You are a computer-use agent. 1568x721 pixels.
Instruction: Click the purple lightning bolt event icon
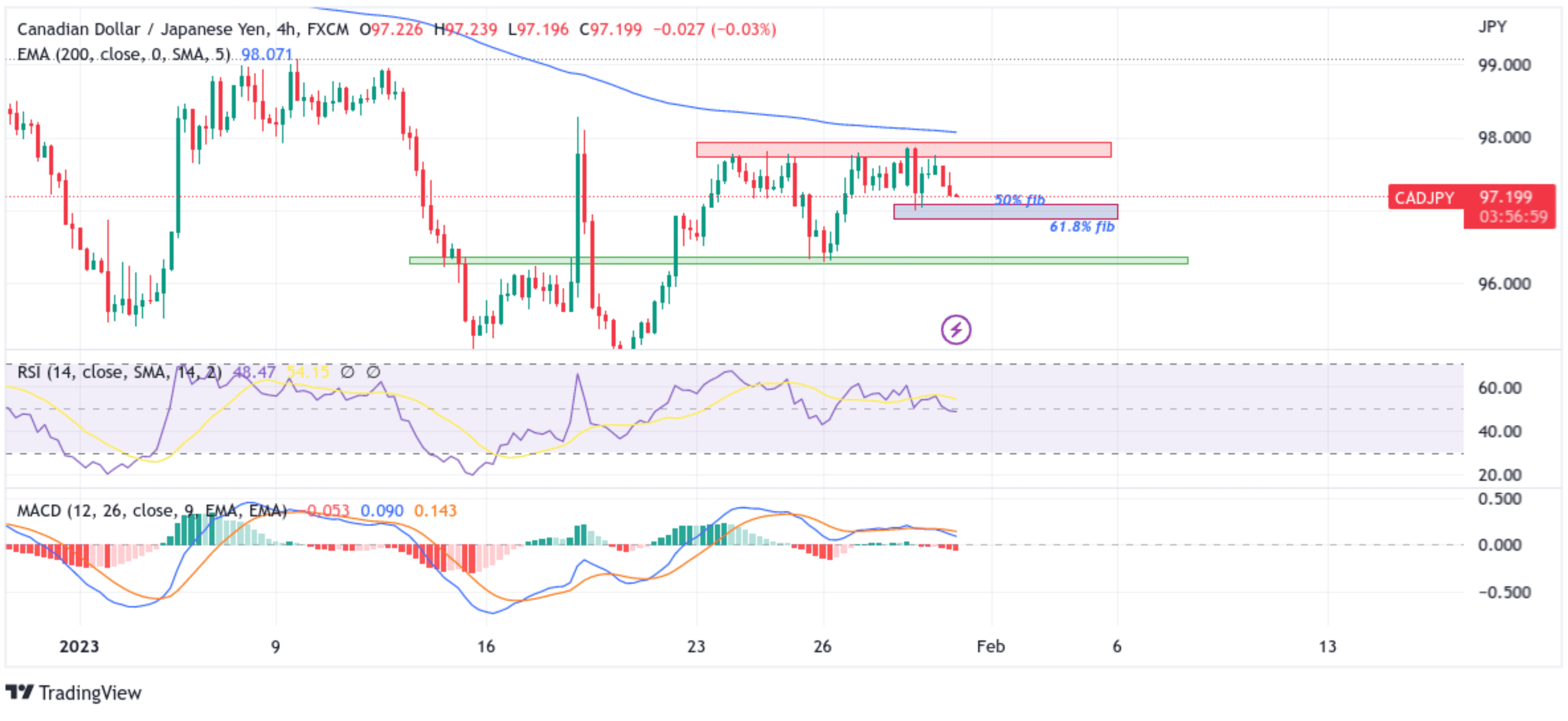pos(956,330)
